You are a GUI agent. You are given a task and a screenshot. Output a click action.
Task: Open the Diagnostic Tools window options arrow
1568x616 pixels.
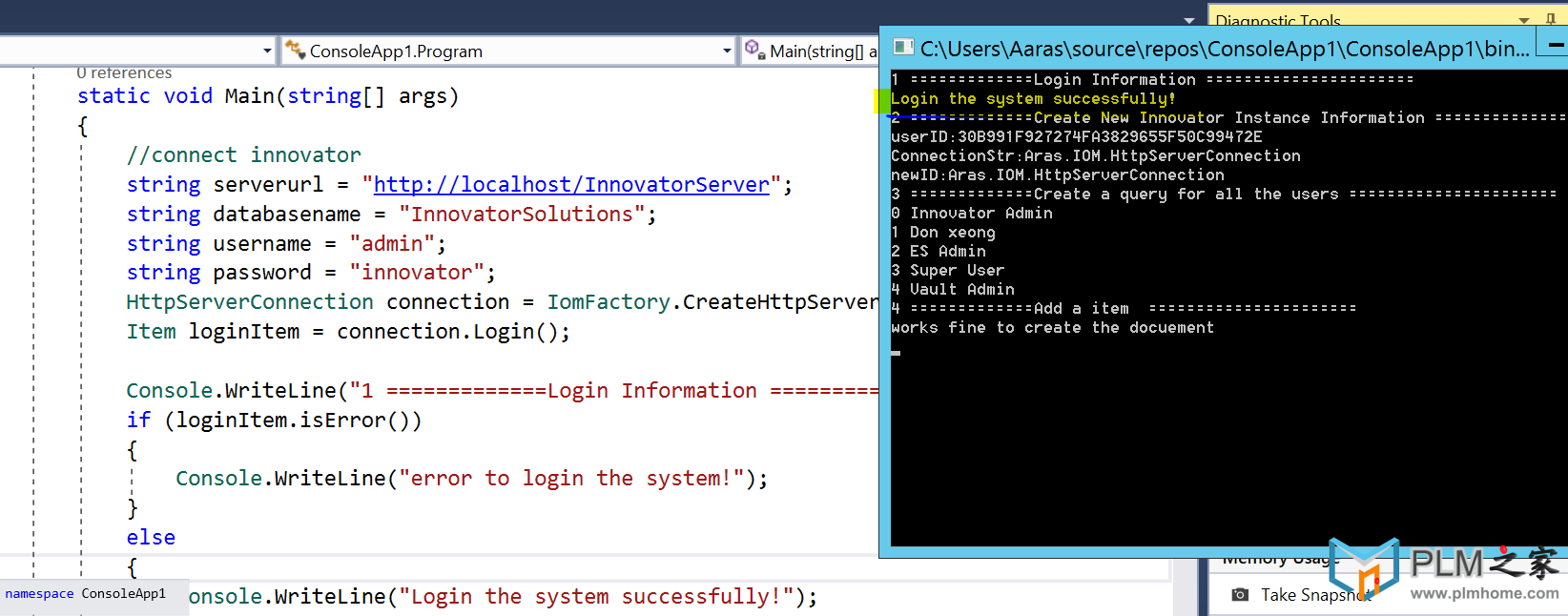pos(1524,20)
